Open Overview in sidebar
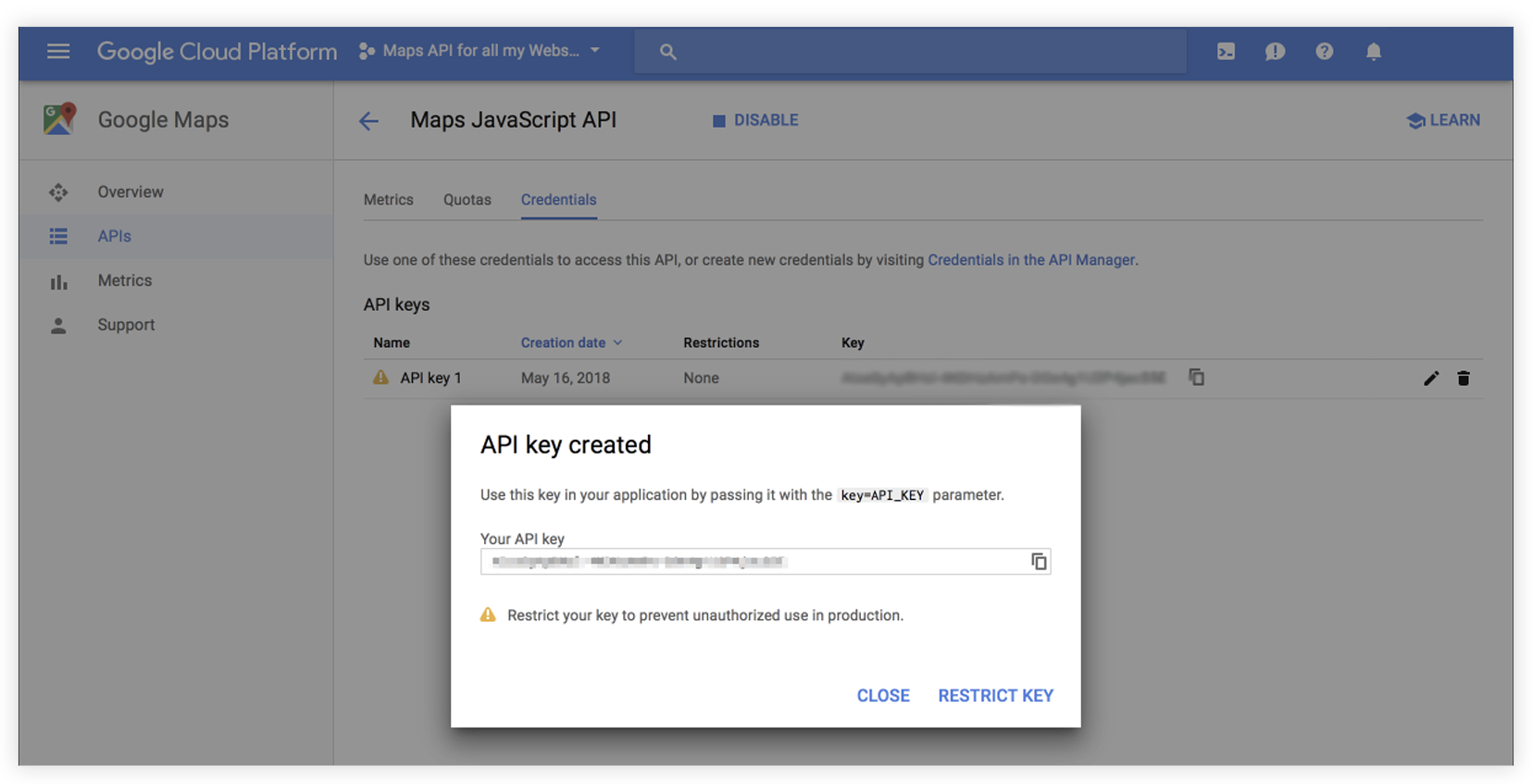The width and height of the screenshot is (1532, 784). click(x=131, y=192)
